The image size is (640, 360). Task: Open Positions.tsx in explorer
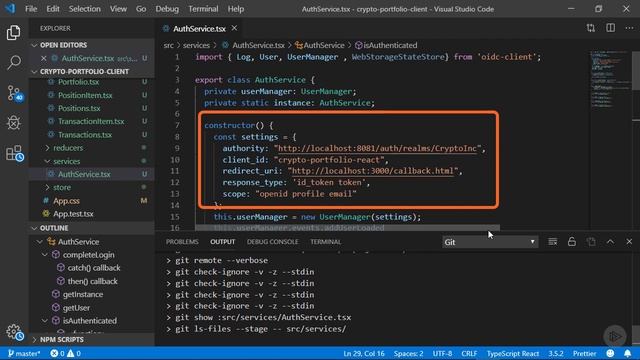pyautogui.click(x=79, y=108)
